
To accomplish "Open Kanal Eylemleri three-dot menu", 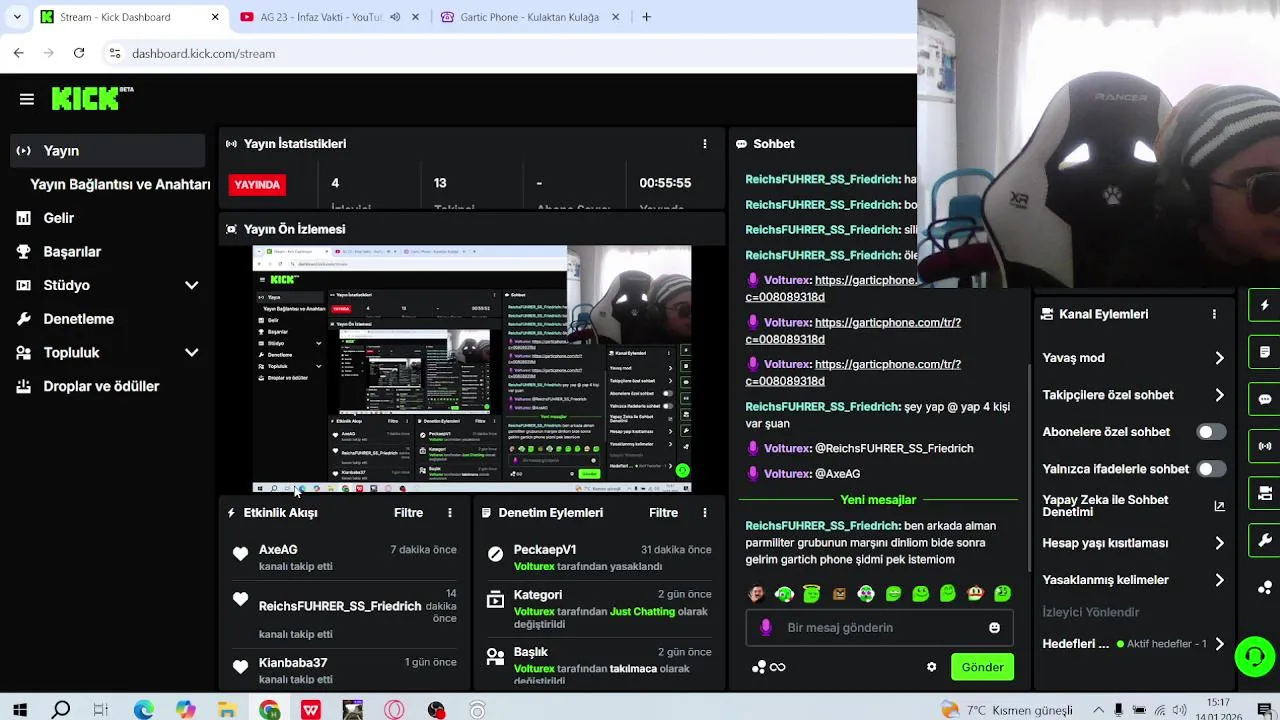I will click(1214, 314).
